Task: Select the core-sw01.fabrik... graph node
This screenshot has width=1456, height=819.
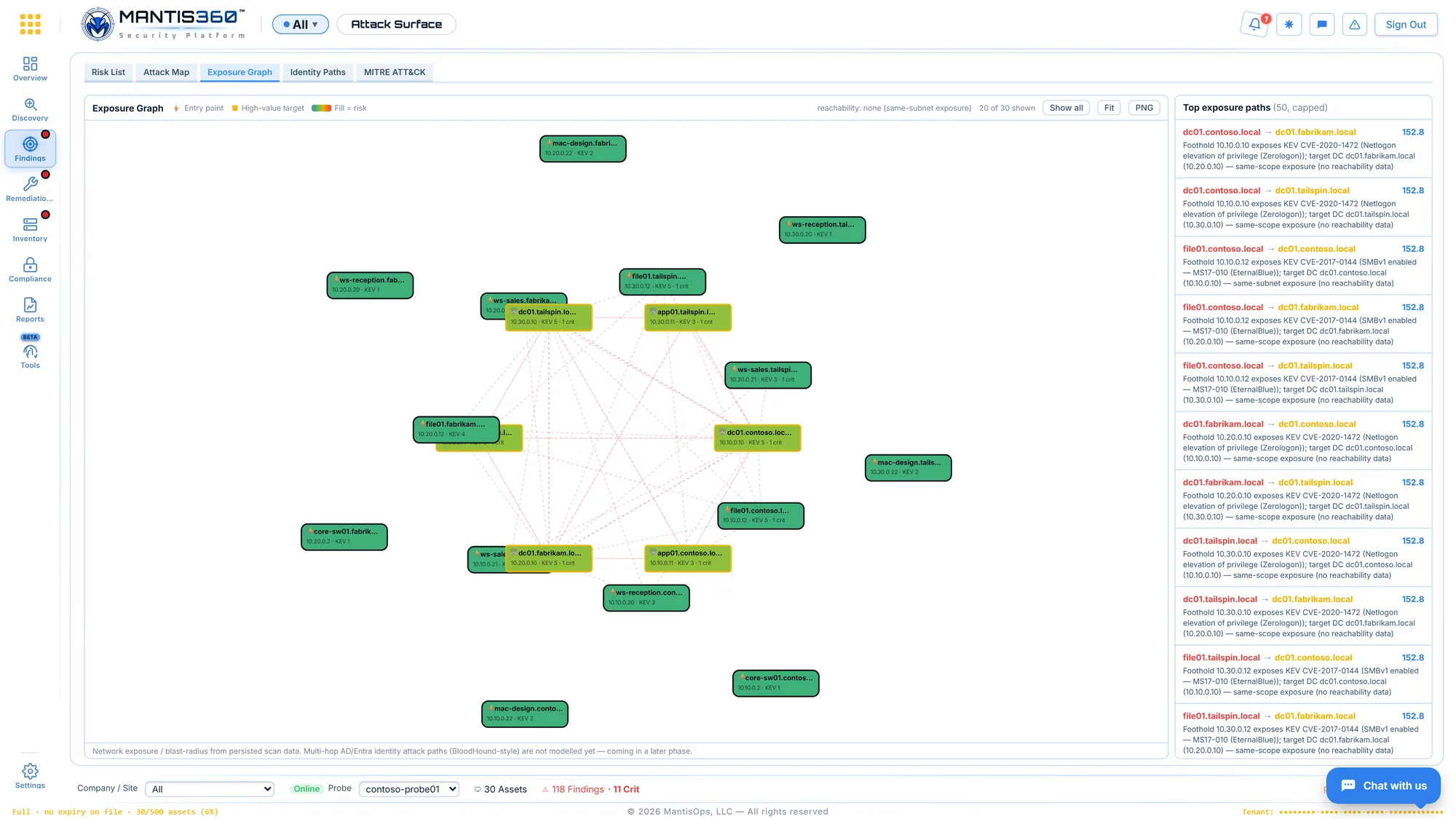Action: (344, 537)
